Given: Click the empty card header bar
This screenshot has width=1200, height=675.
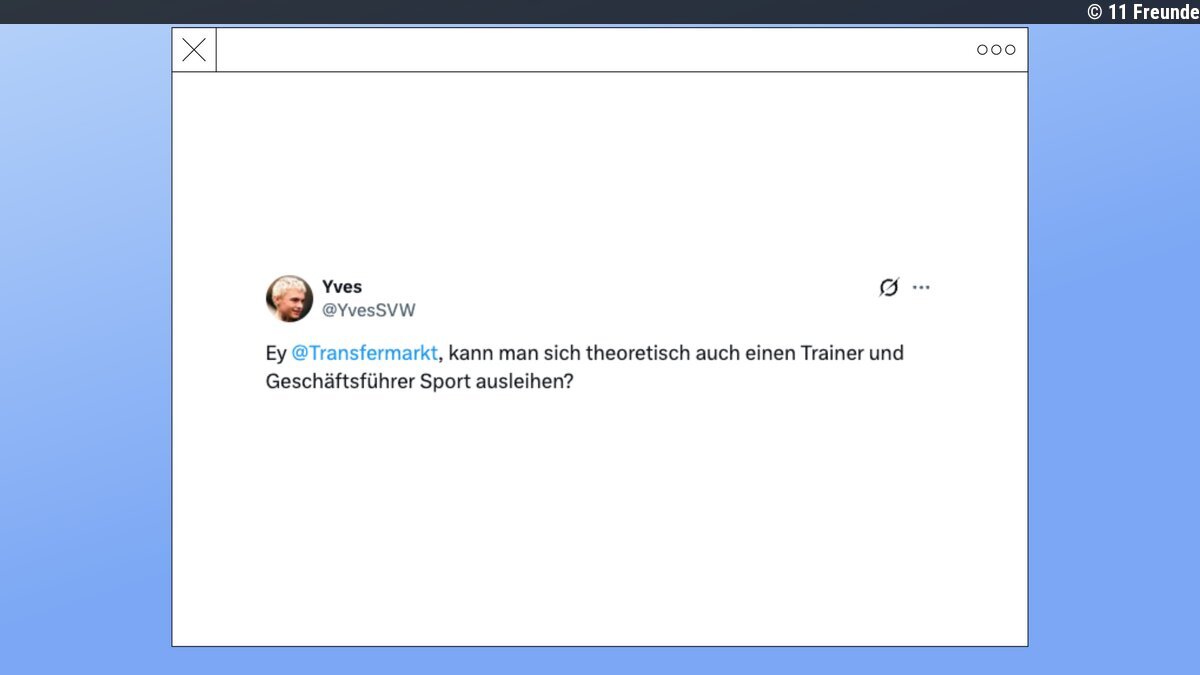Looking at the screenshot, I should (600, 50).
